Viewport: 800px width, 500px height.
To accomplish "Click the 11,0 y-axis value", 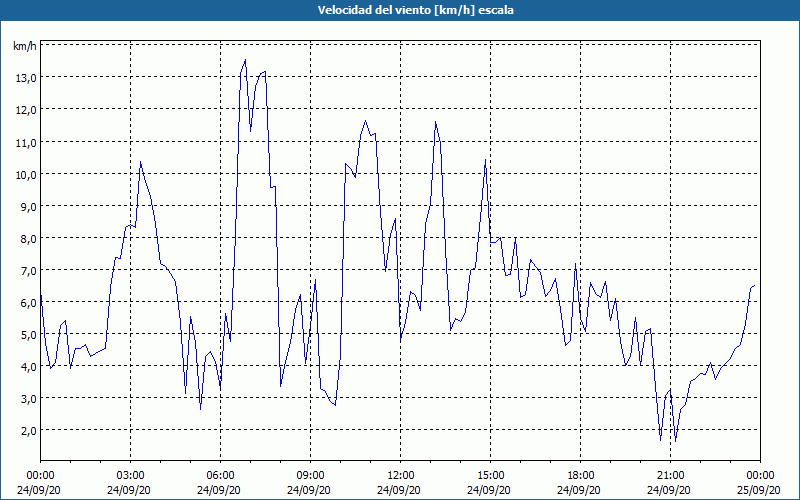I will tap(26, 142).
